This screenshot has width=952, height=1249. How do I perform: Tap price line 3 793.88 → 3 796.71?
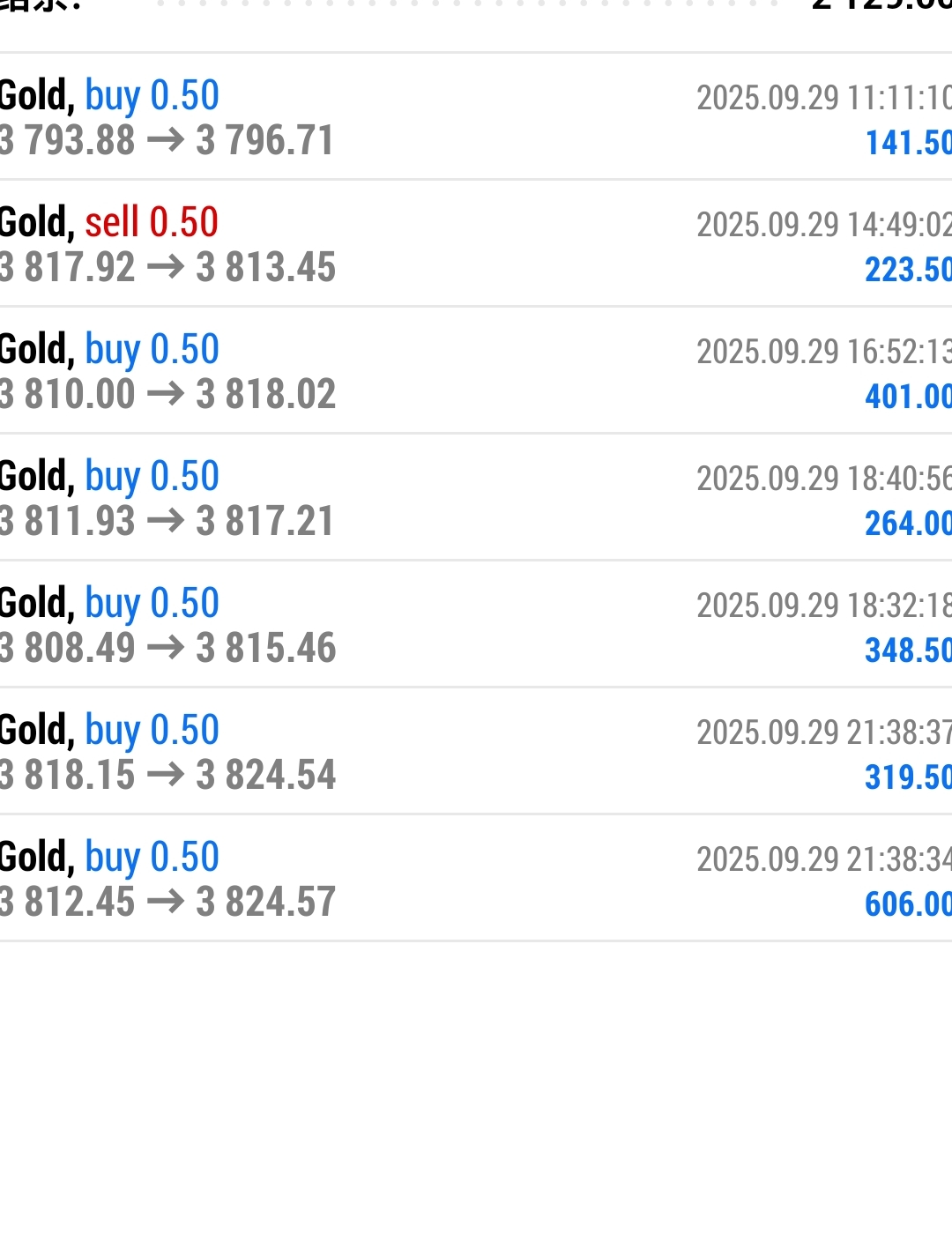[x=167, y=140]
